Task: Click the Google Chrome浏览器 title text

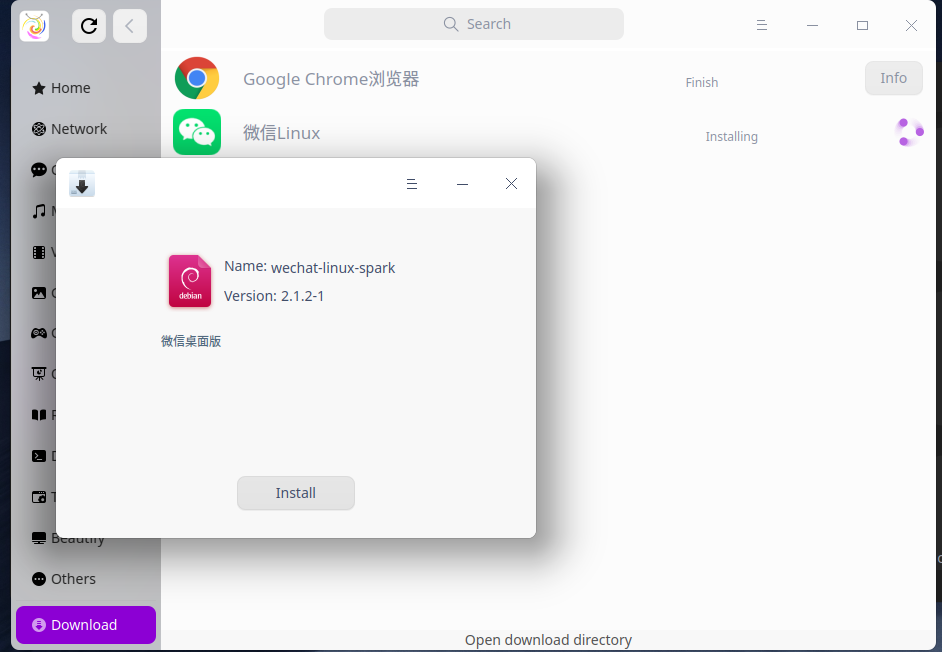Action: pyautogui.click(x=331, y=79)
